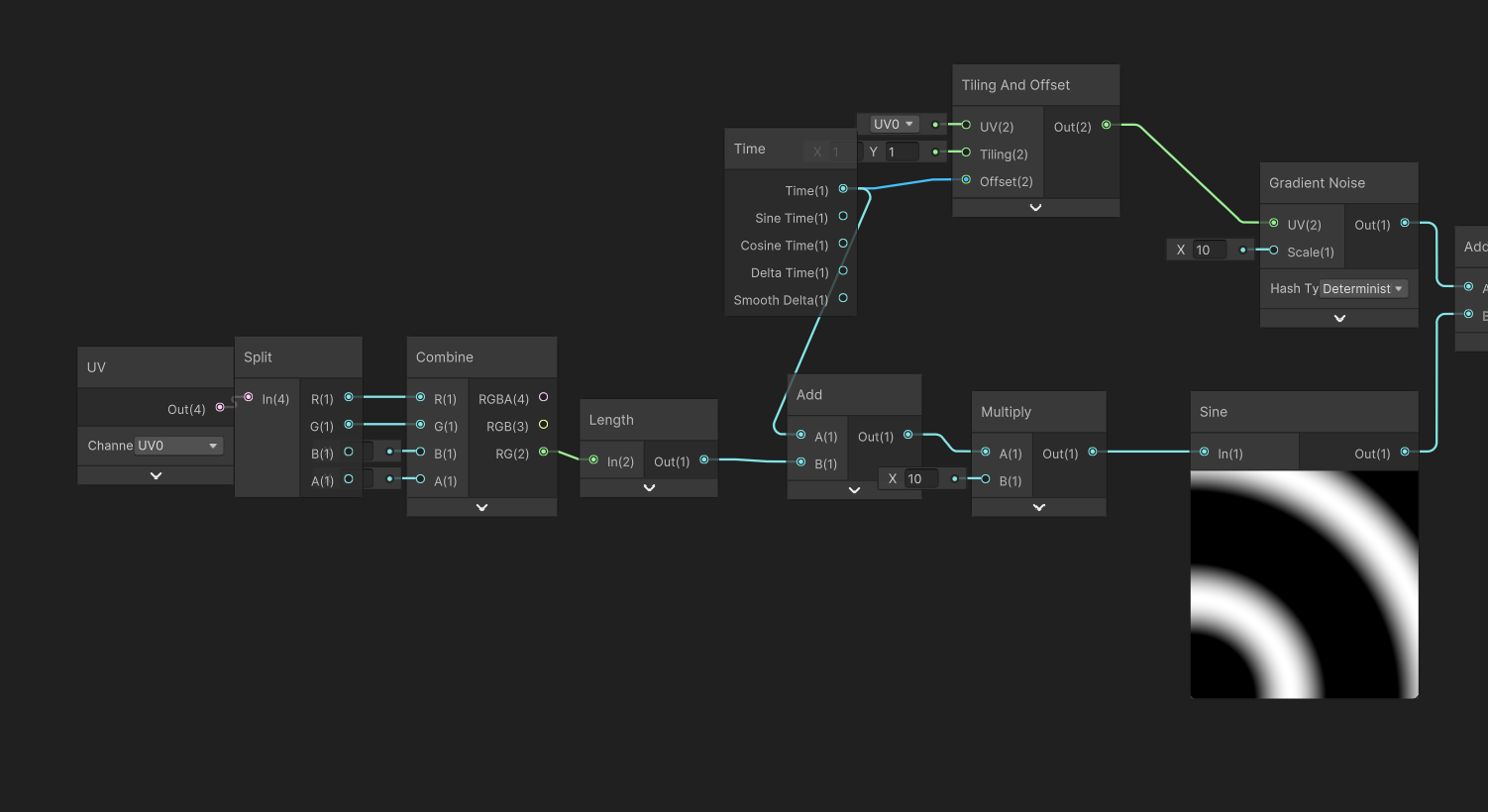Open the UV node Channel UV0 dropdown
The image size is (1488, 812).
[x=178, y=446]
